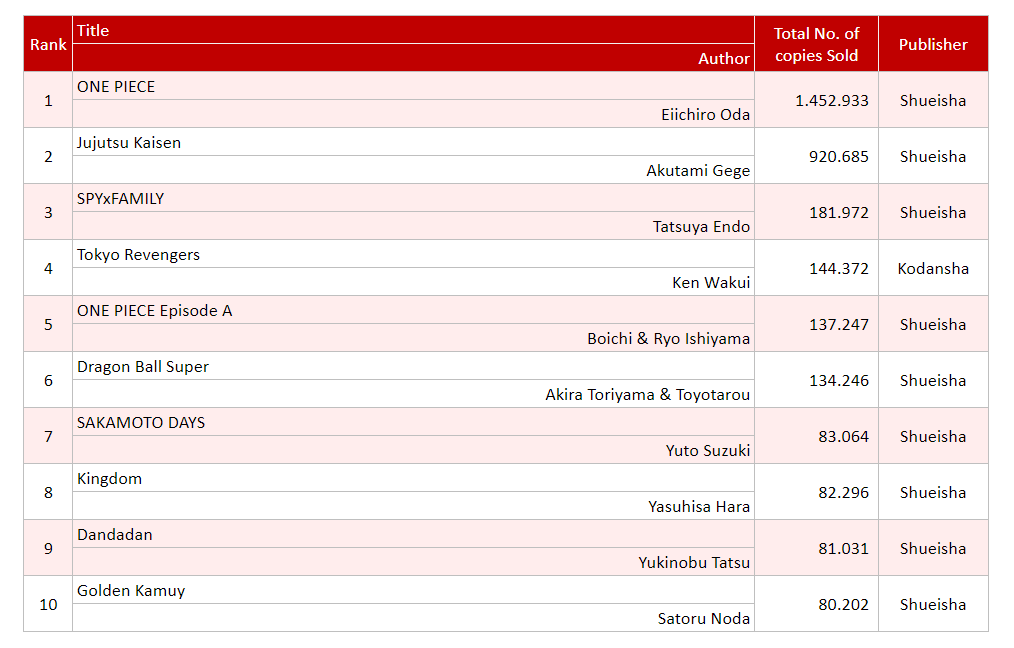This screenshot has width=1014, height=648.
Task: Click the sales figure 137.247
Action: pyautogui.click(x=838, y=325)
